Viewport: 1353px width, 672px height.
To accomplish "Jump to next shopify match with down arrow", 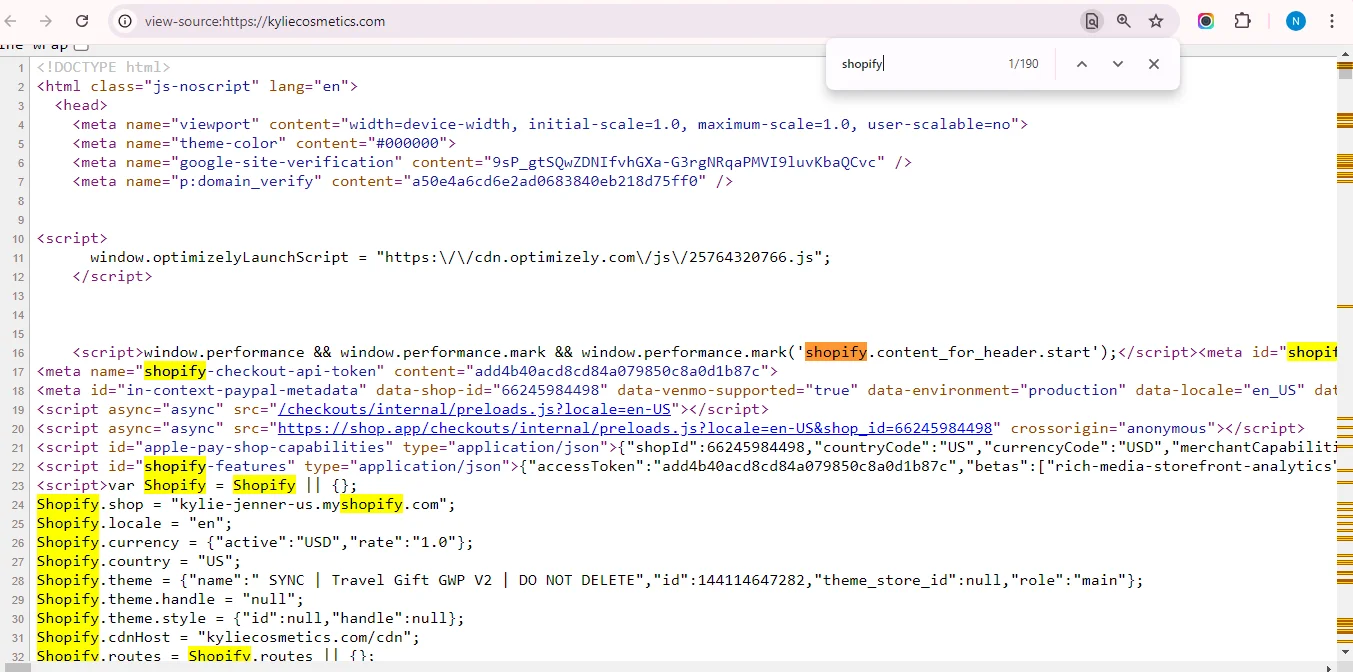I will [x=1117, y=63].
